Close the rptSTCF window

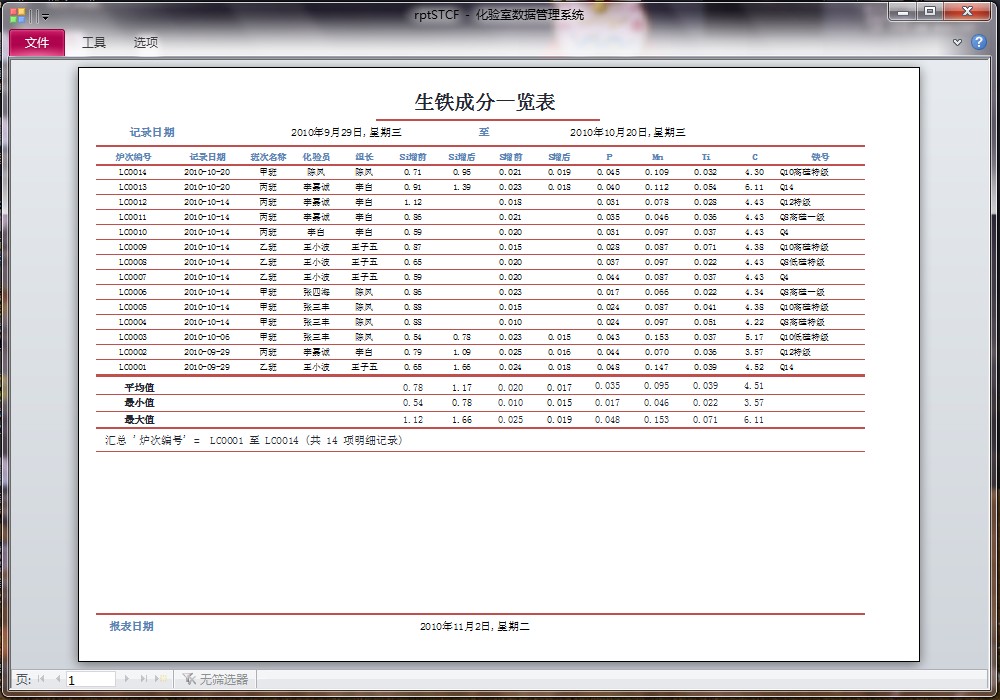tap(967, 12)
